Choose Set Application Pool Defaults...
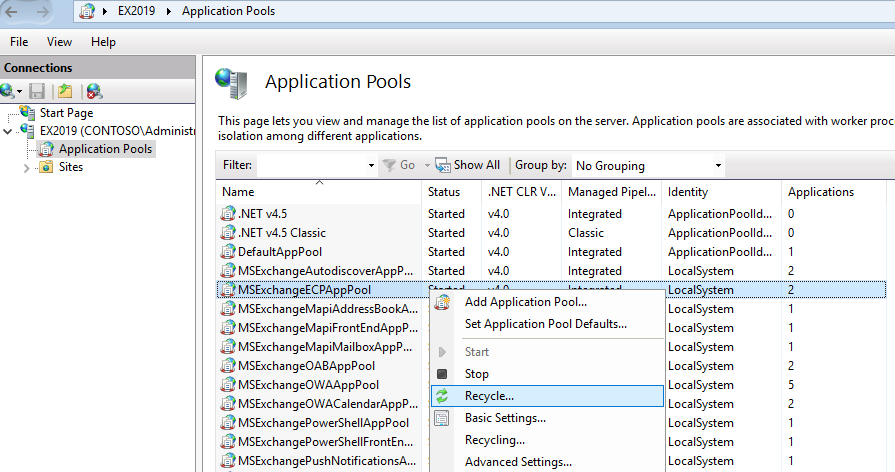The height and width of the screenshot is (472, 895). pos(547,324)
